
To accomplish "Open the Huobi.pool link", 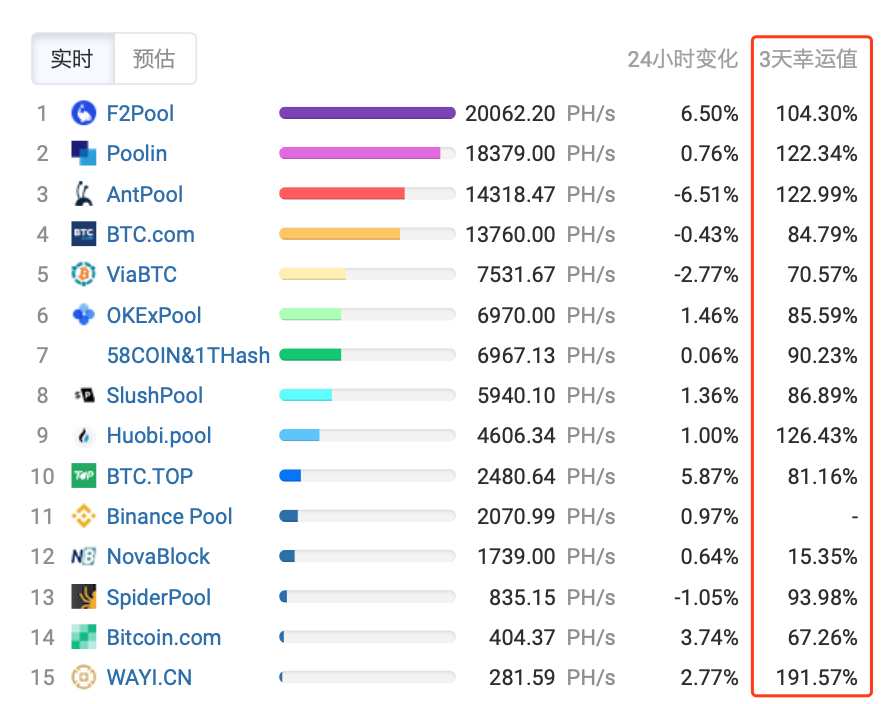I will click(x=159, y=435).
